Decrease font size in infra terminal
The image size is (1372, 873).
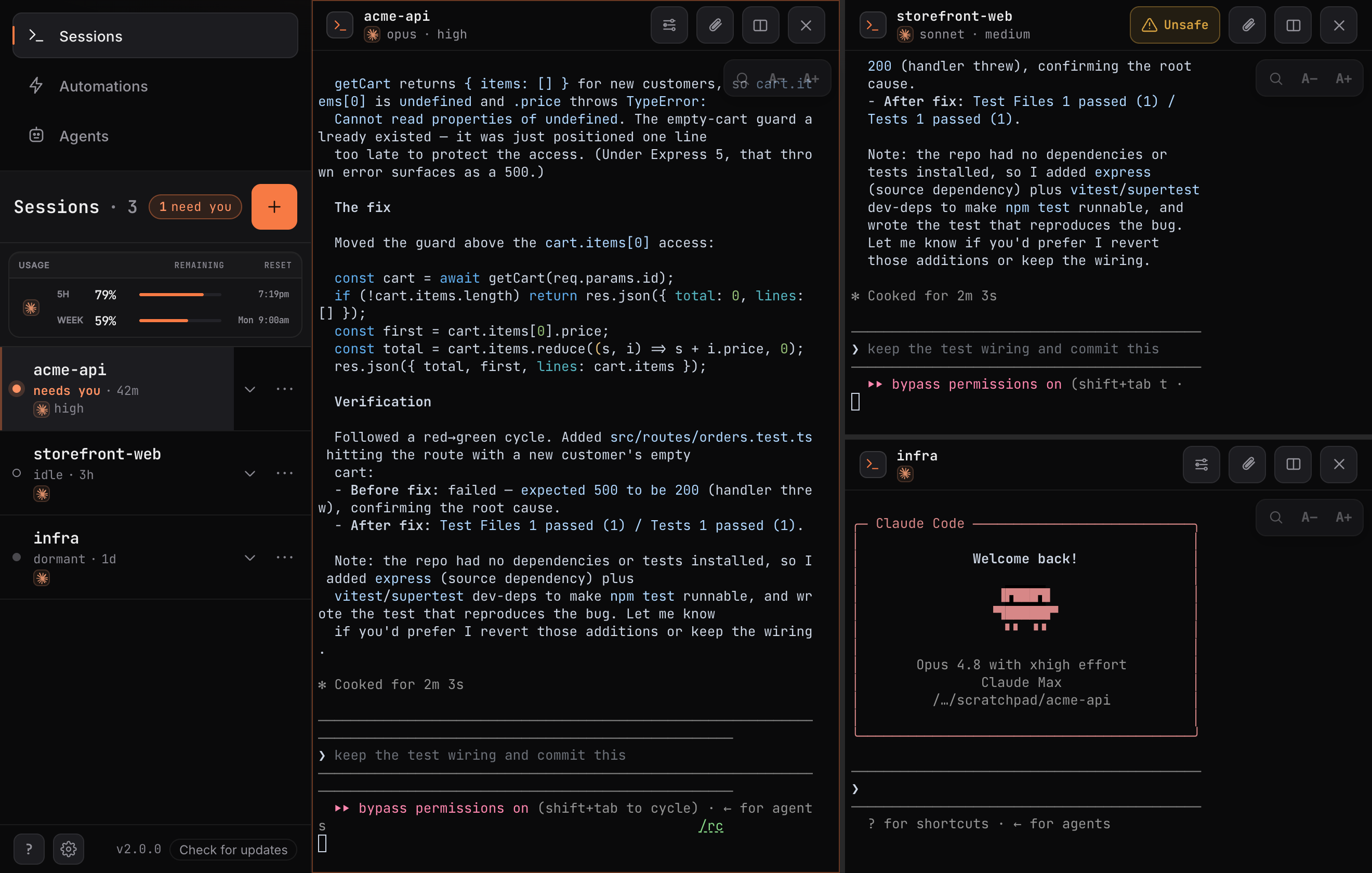(x=1309, y=518)
